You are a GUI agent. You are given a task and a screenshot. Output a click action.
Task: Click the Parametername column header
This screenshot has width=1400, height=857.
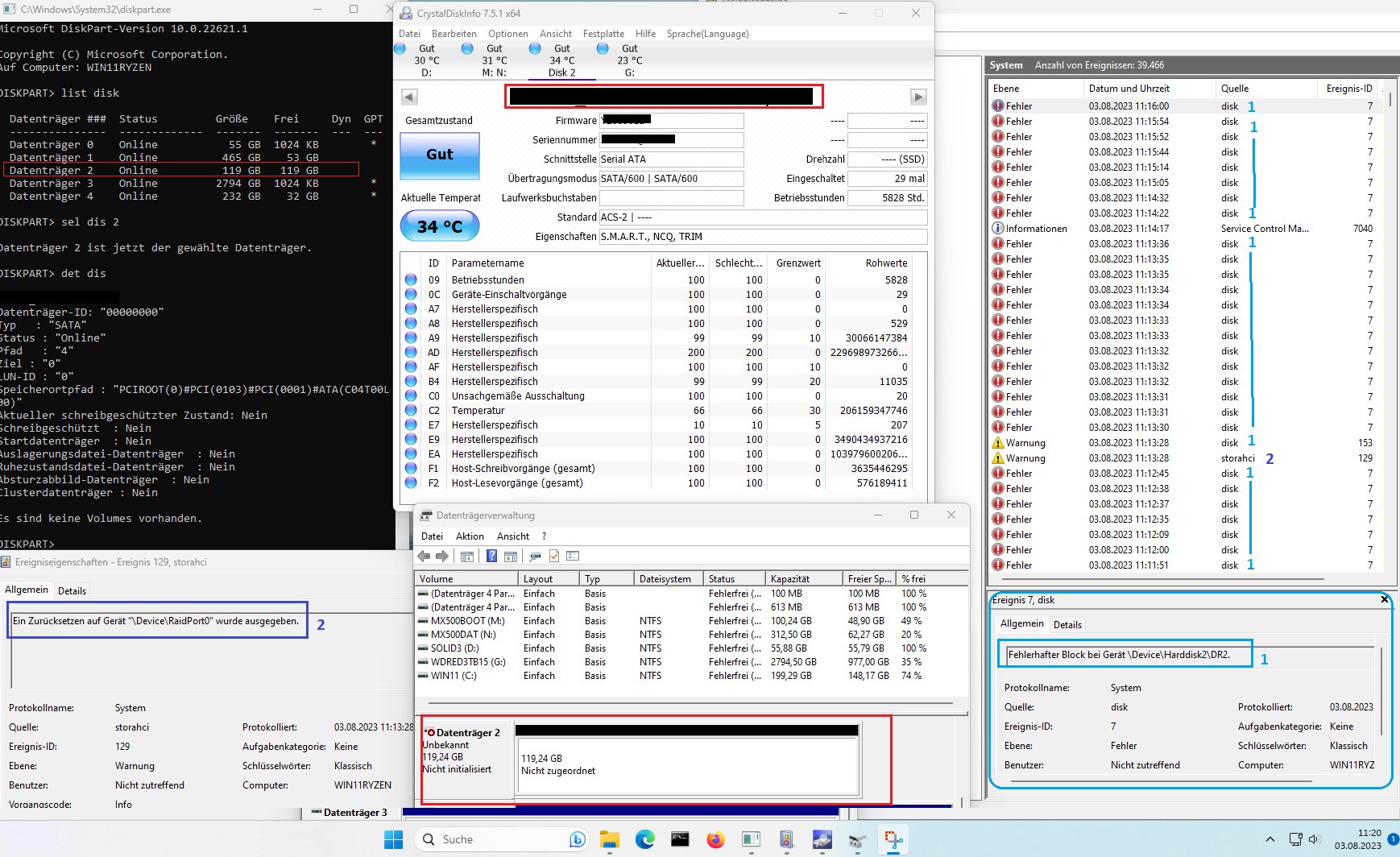pyautogui.click(x=549, y=263)
